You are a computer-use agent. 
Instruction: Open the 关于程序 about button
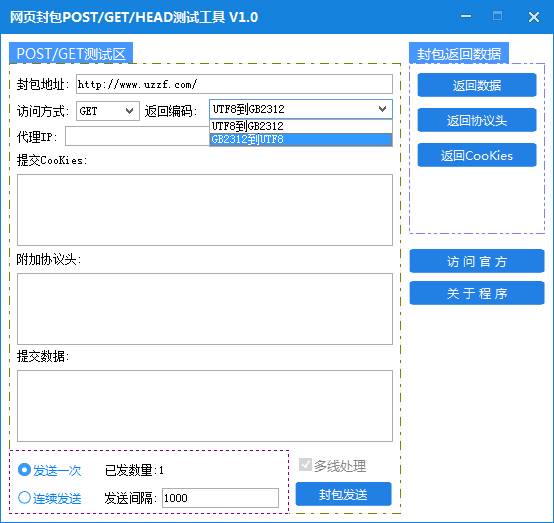click(x=477, y=293)
